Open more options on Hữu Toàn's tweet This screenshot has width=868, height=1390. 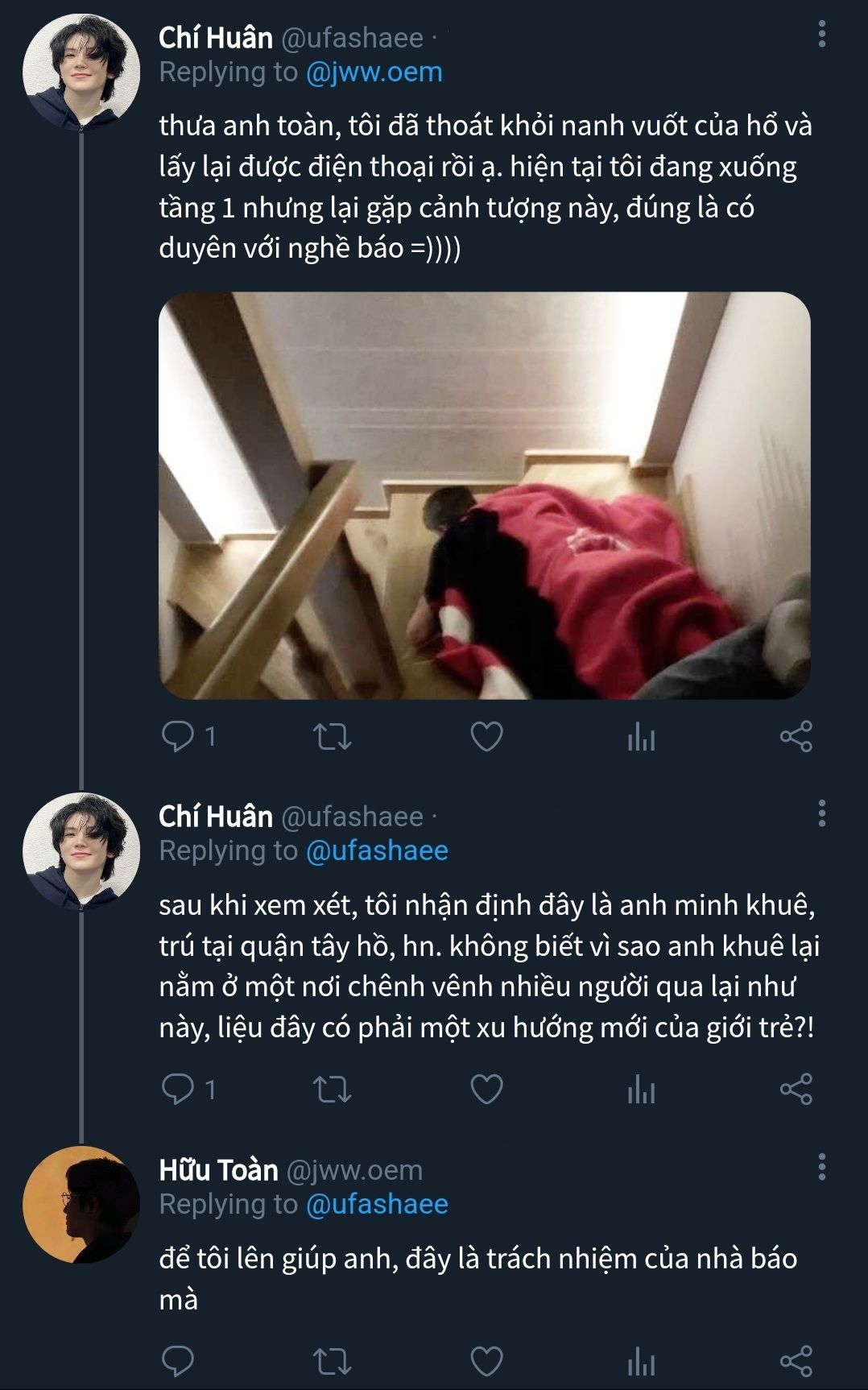821,1167
